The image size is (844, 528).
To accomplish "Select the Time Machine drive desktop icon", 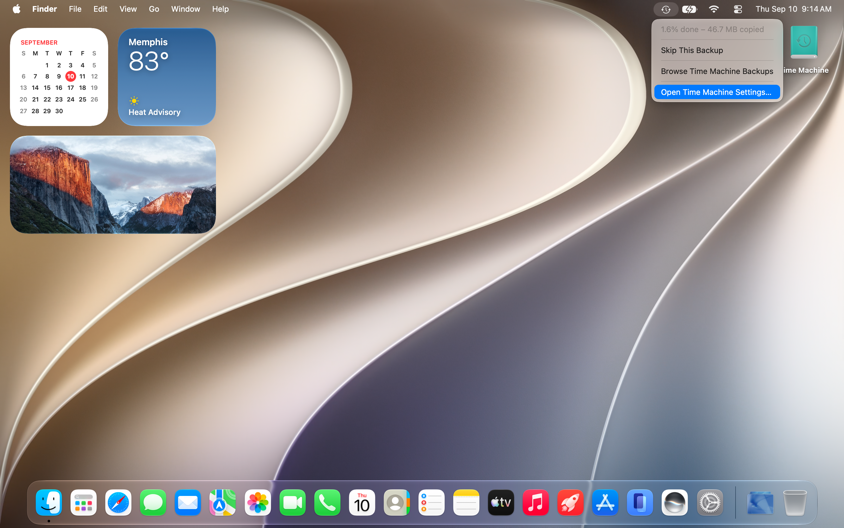I will (x=804, y=42).
